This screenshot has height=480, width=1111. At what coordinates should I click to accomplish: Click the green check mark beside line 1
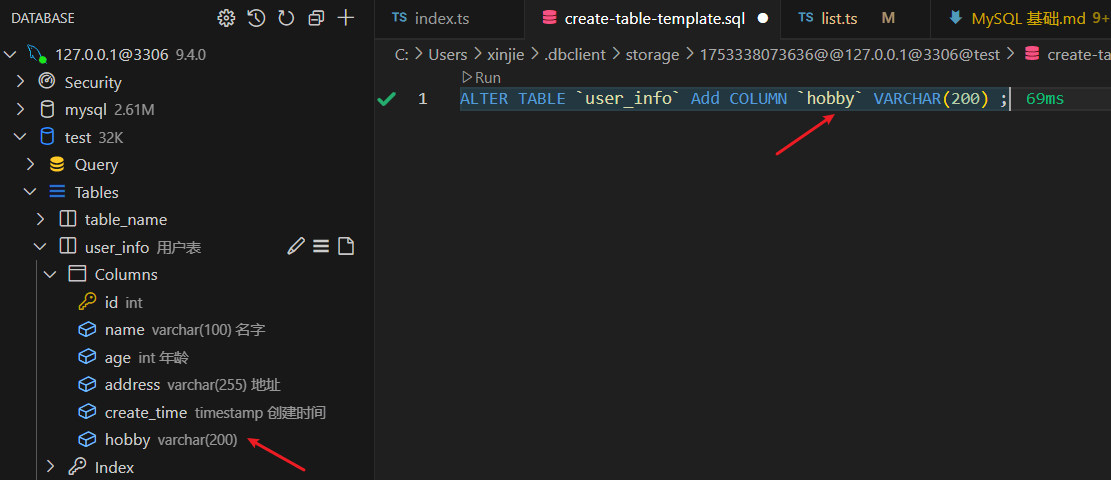point(386,99)
